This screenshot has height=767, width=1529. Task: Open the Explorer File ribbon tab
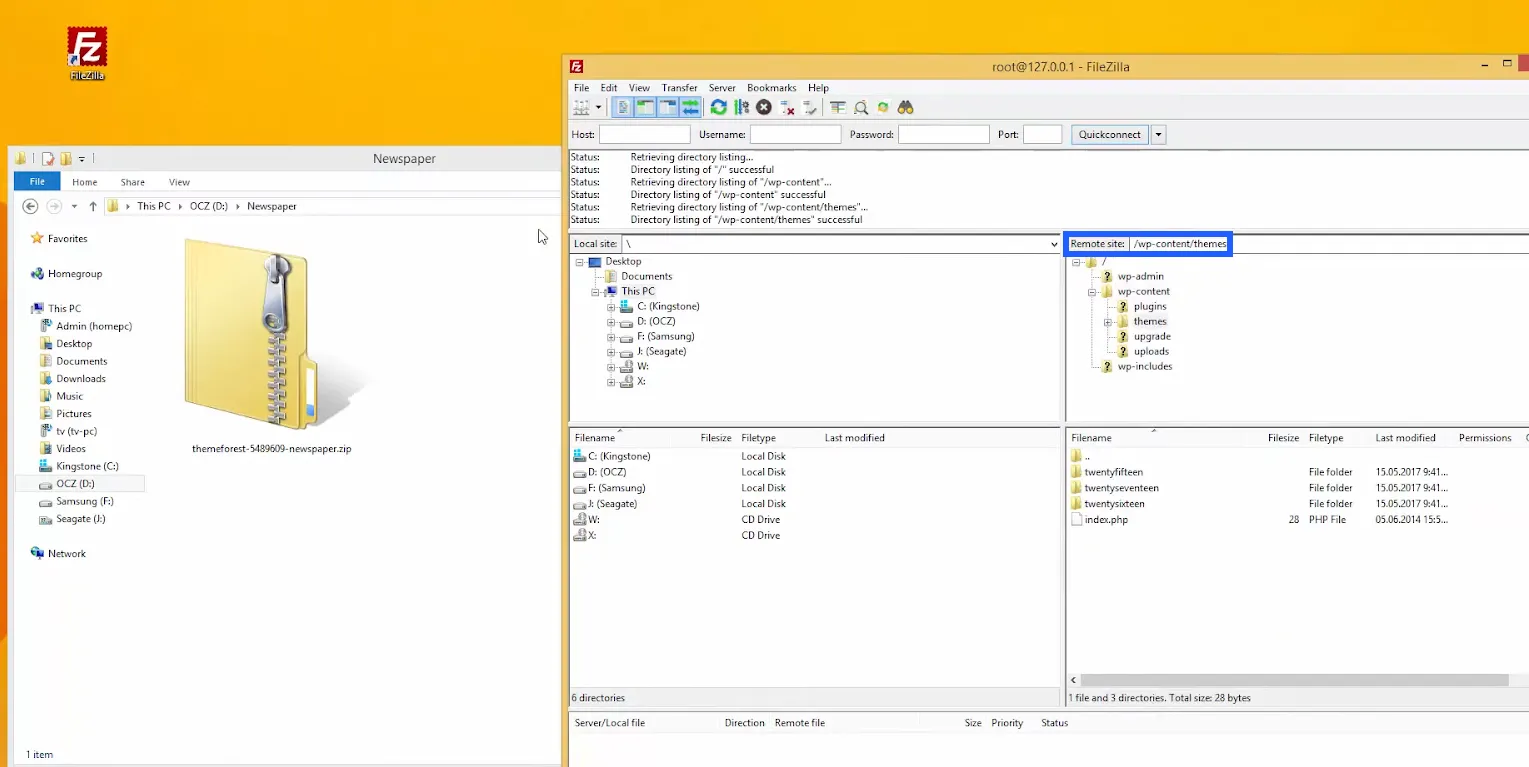pyautogui.click(x=37, y=182)
